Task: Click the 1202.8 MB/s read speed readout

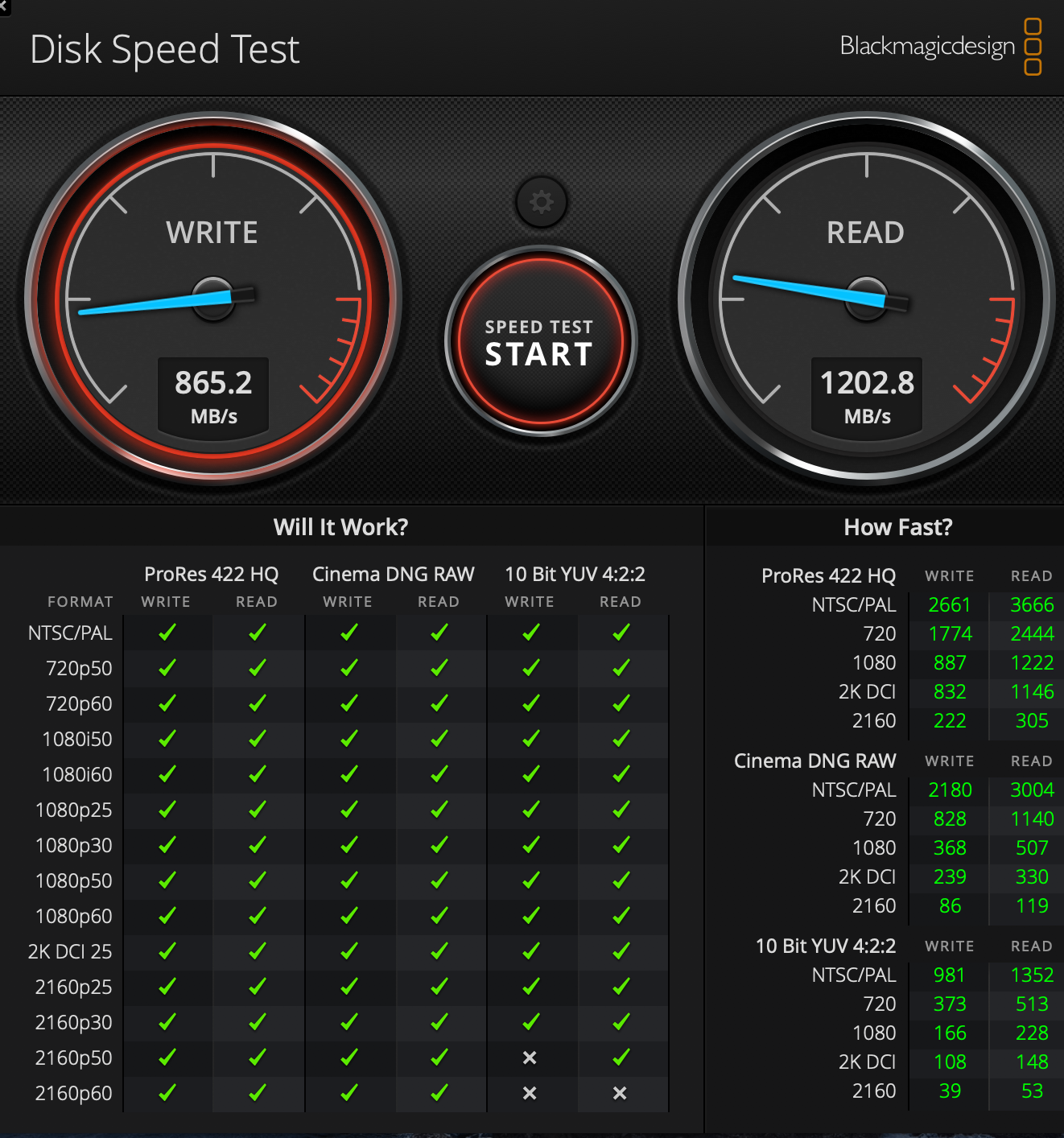Action: pos(867,396)
